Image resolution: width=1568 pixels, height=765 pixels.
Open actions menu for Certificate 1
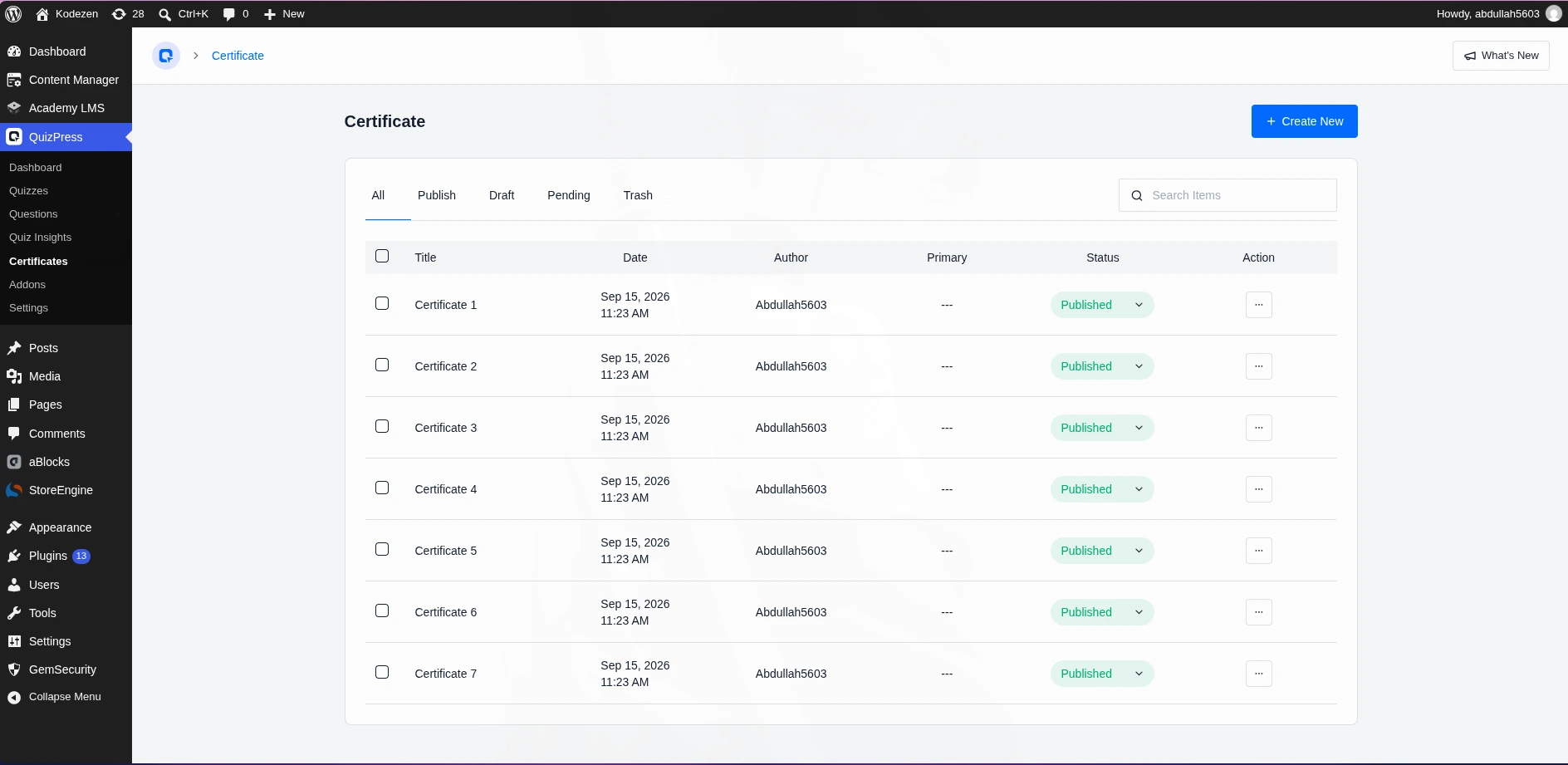tap(1258, 305)
